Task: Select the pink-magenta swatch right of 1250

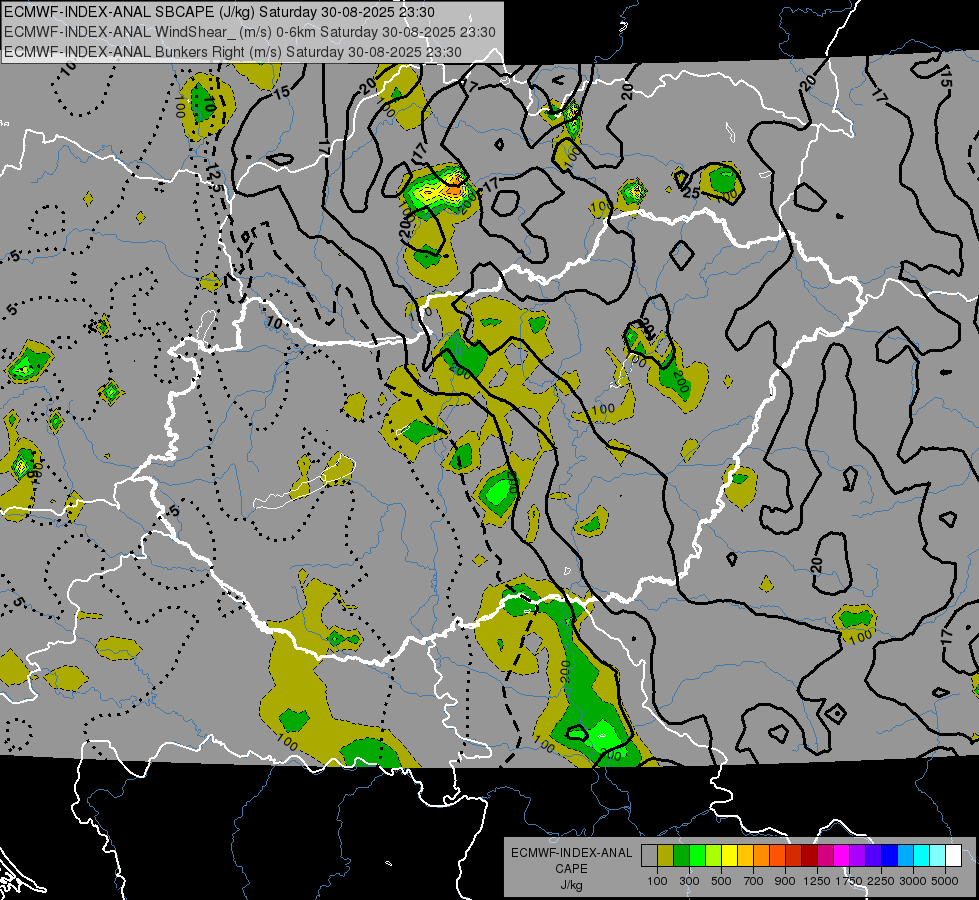Action: [x=825, y=856]
